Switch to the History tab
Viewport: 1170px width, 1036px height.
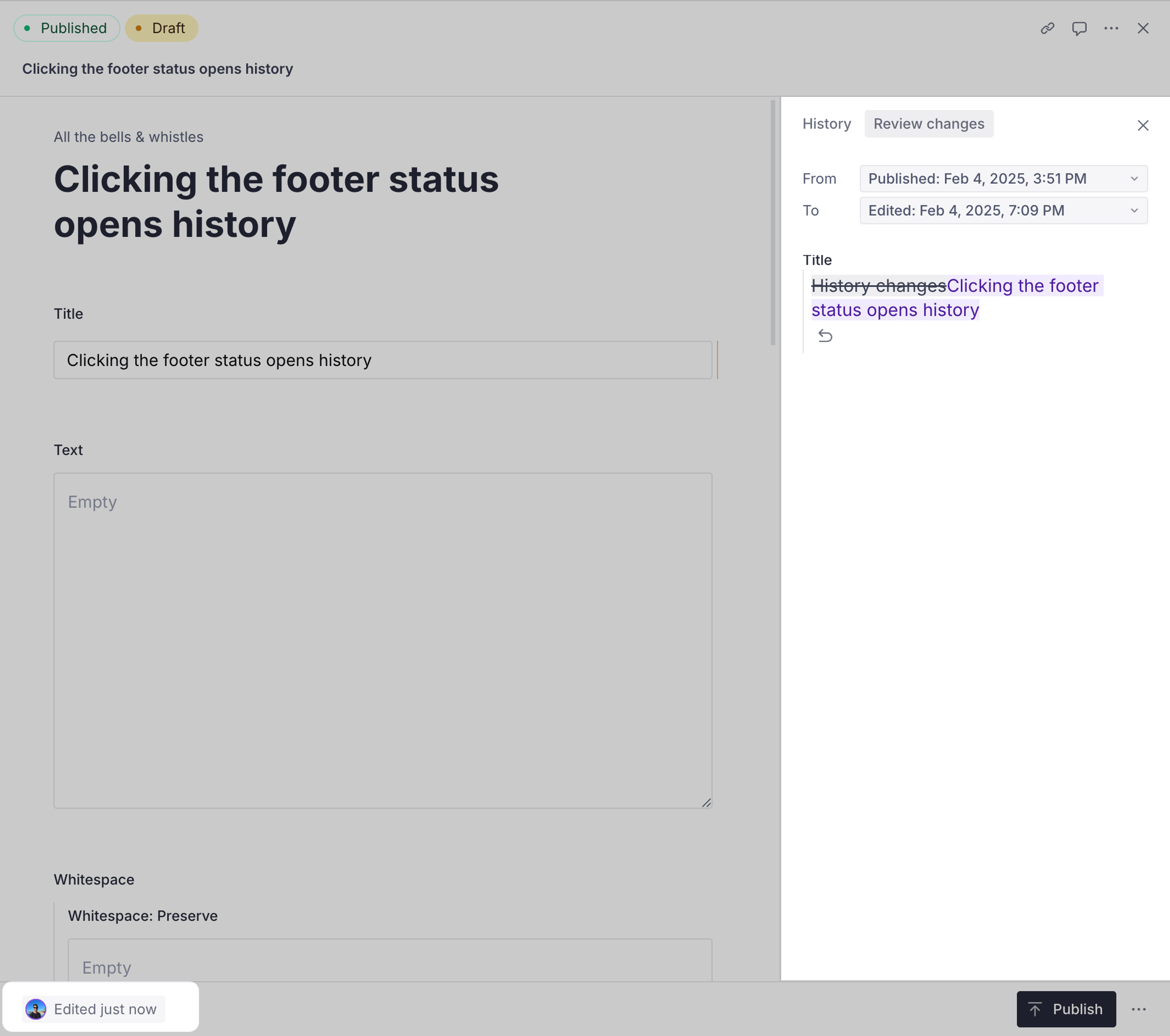(x=826, y=124)
